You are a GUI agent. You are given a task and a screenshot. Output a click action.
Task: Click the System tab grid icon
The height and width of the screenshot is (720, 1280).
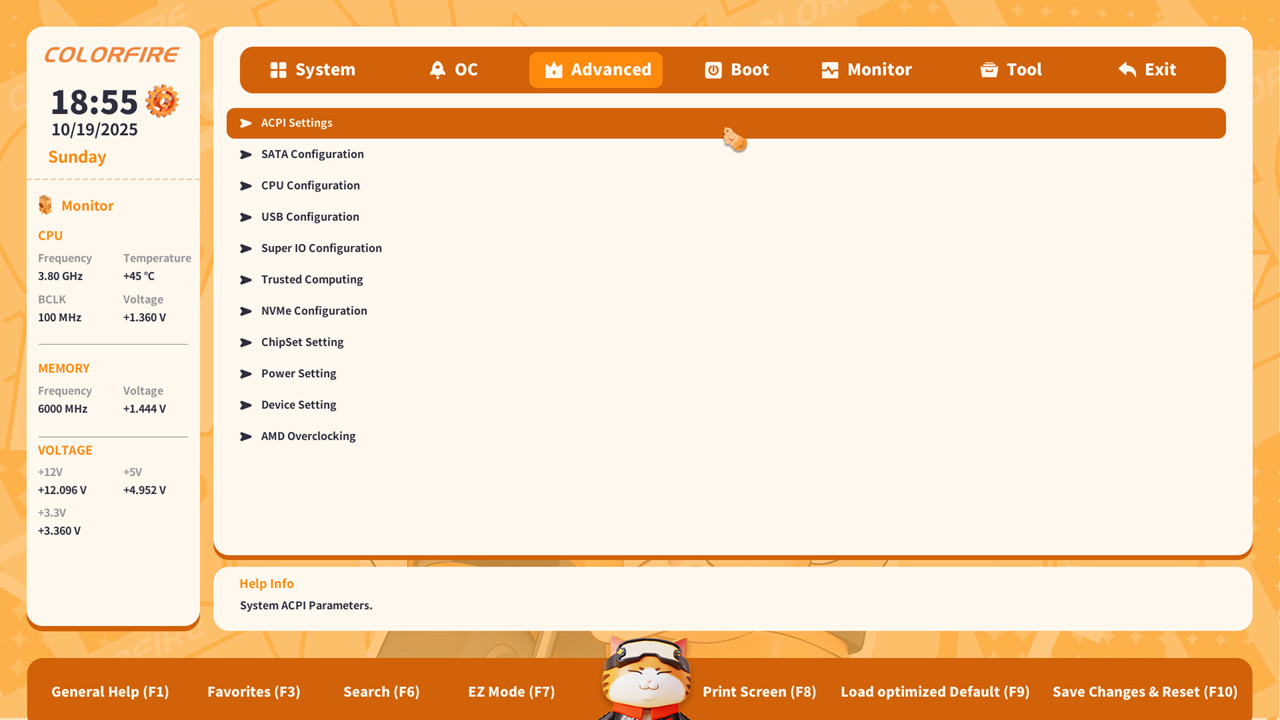pos(278,70)
